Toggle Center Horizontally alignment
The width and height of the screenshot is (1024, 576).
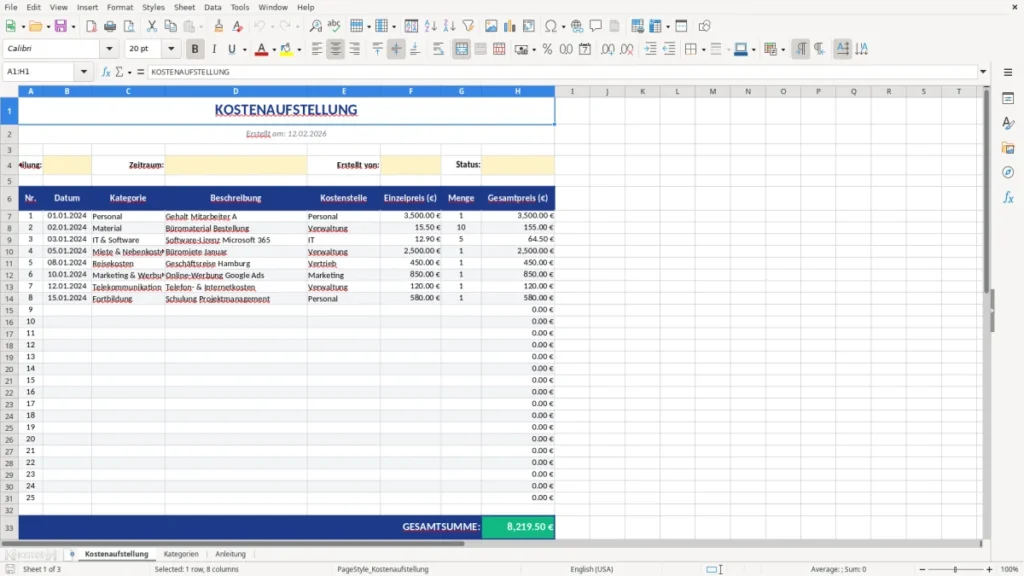[x=336, y=49]
